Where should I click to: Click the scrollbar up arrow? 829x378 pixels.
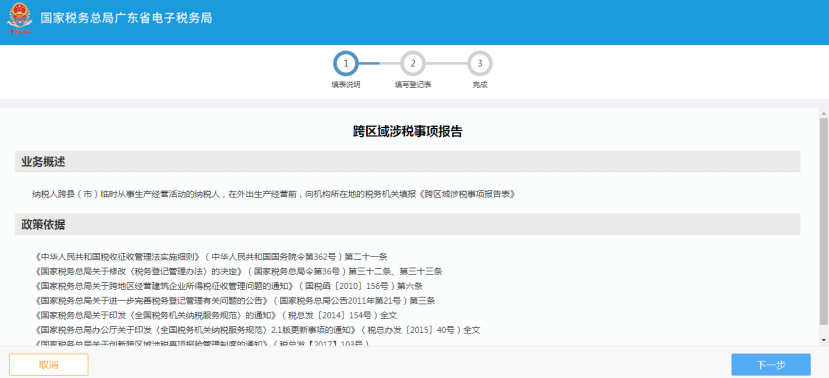[x=824, y=113]
